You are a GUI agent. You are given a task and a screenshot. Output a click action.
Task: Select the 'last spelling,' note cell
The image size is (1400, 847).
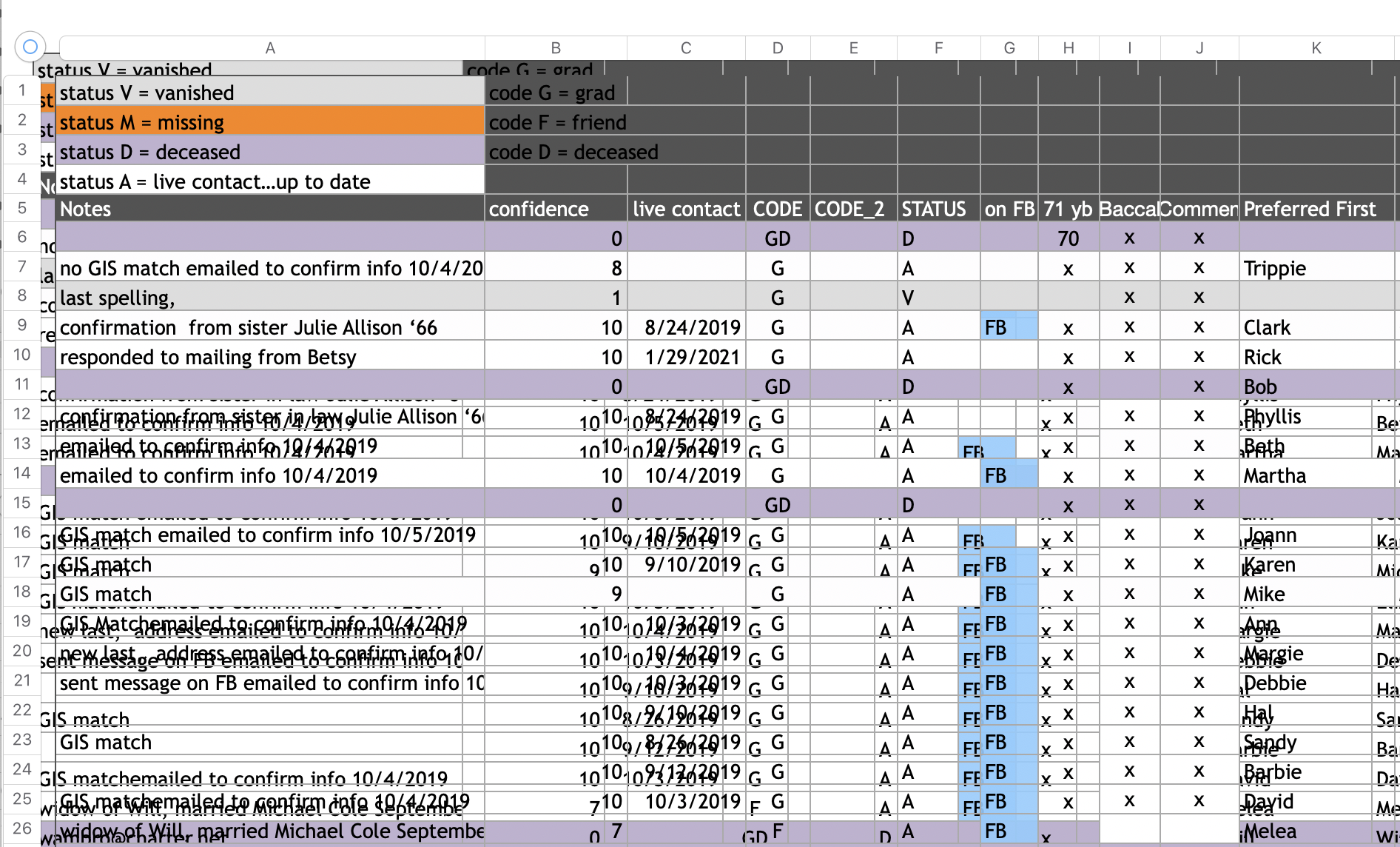(270, 297)
